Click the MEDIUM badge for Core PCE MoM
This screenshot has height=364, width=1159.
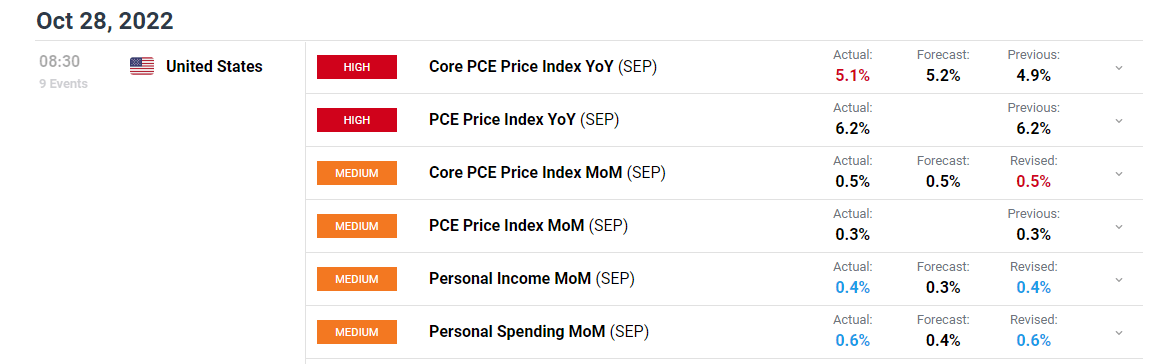(357, 173)
